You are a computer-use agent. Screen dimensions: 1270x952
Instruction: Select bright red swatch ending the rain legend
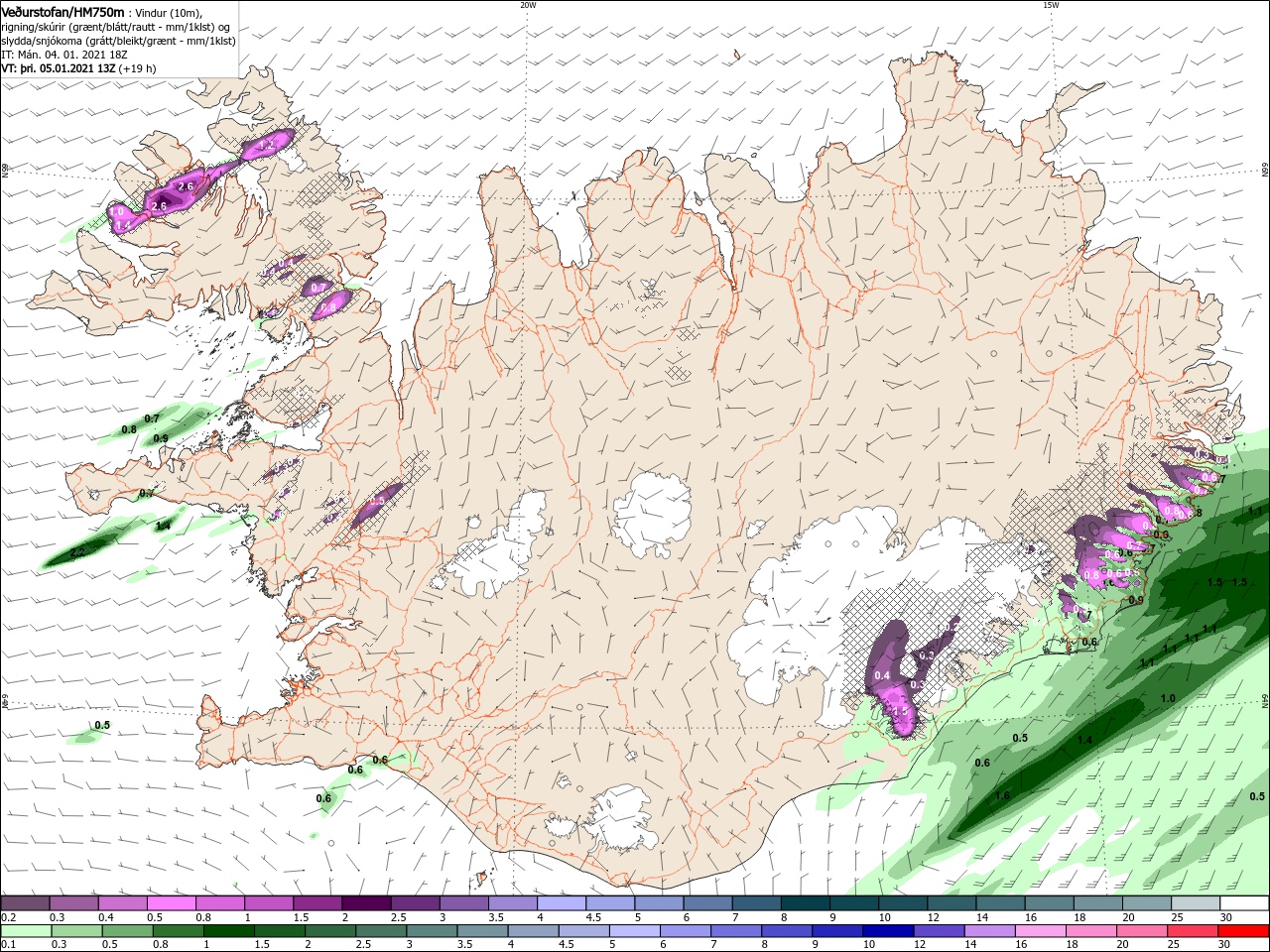1243,931
